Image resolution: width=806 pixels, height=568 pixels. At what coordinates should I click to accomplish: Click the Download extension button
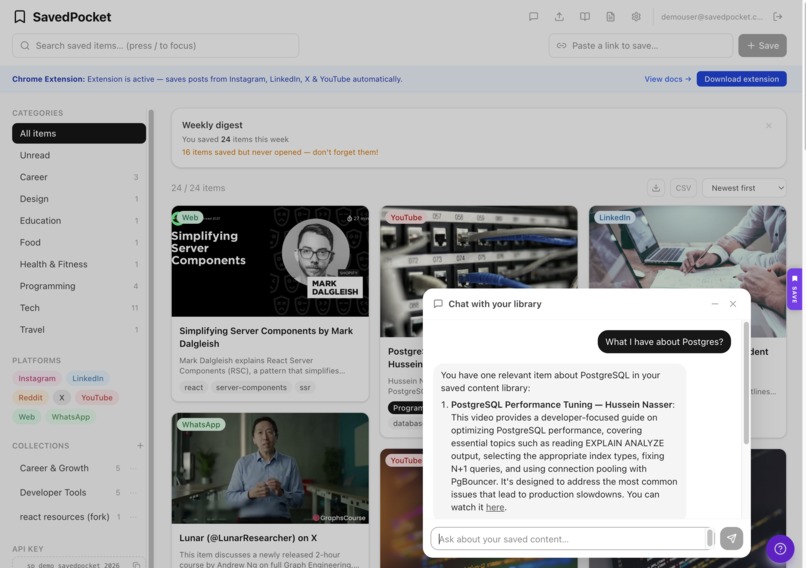pos(741,79)
